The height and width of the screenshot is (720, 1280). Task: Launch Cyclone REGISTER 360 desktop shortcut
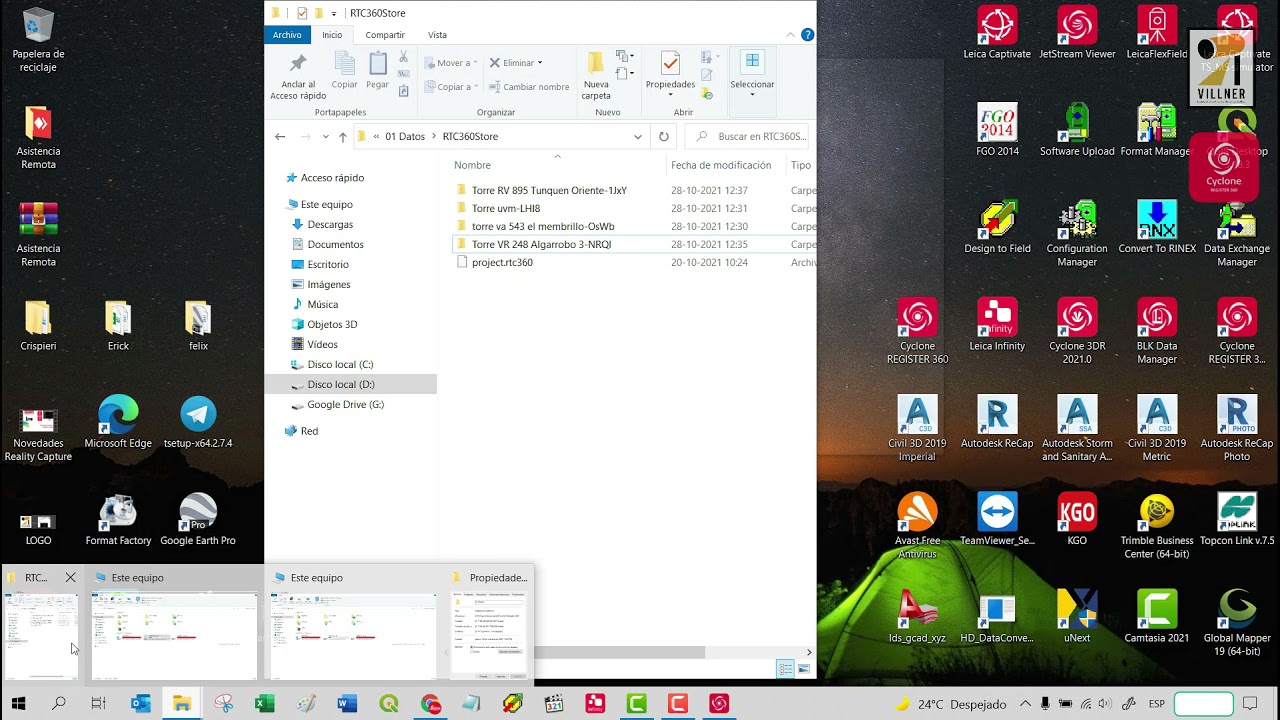[917, 331]
